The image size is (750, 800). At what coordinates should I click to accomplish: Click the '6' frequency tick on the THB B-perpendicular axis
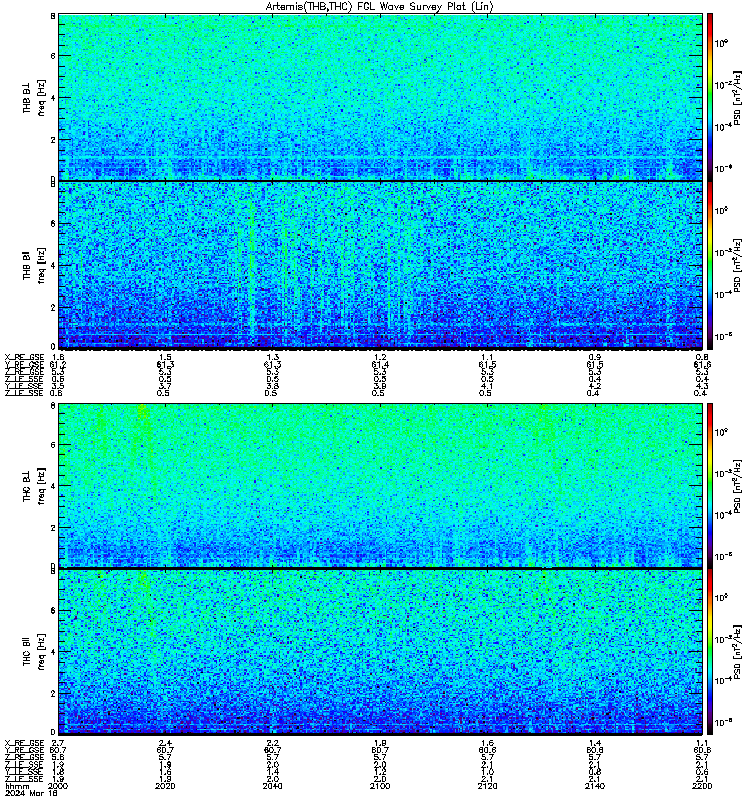pyautogui.click(x=53, y=56)
